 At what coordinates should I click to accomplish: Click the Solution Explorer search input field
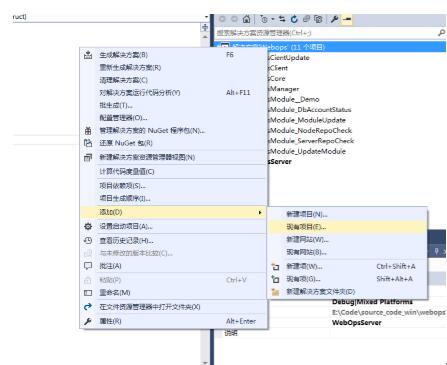pos(326,33)
